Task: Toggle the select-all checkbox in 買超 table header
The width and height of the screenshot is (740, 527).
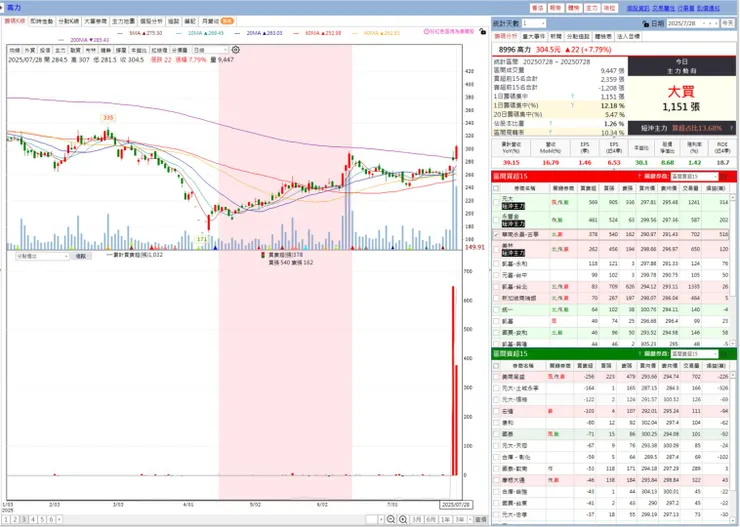Action: point(496,188)
